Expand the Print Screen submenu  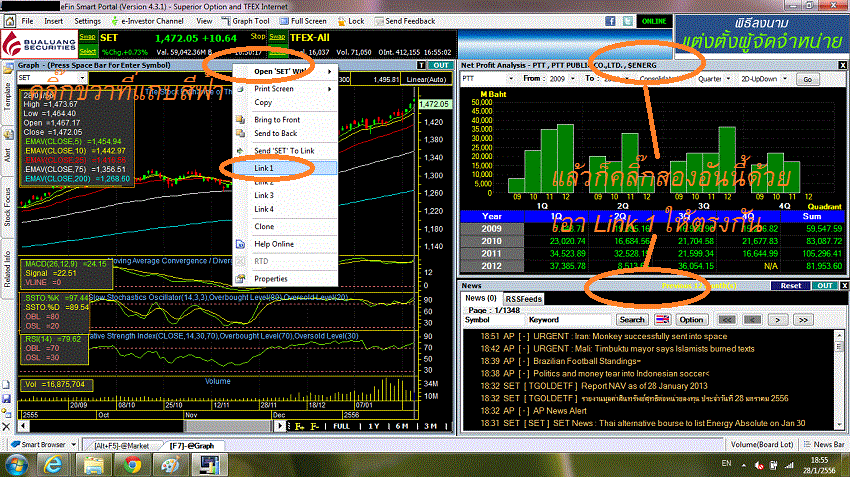(x=285, y=88)
